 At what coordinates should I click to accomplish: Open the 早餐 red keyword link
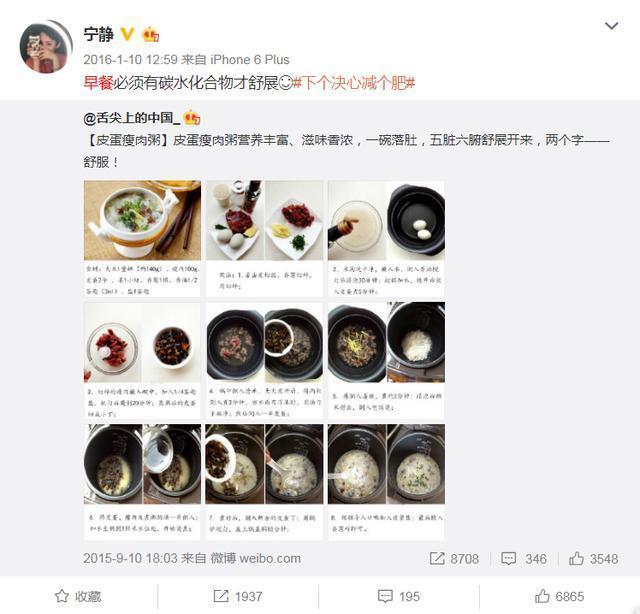coord(98,83)
